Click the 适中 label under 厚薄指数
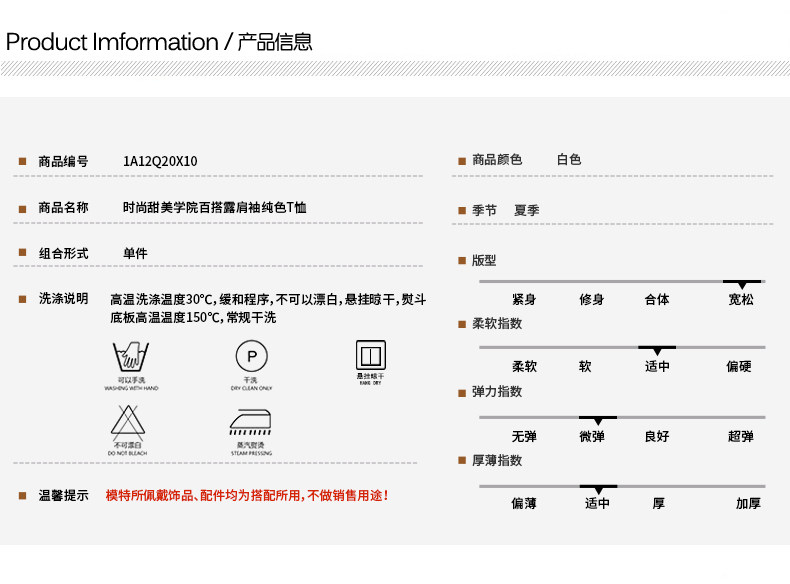This screenshot has height=584, width=790. [598, 503]
